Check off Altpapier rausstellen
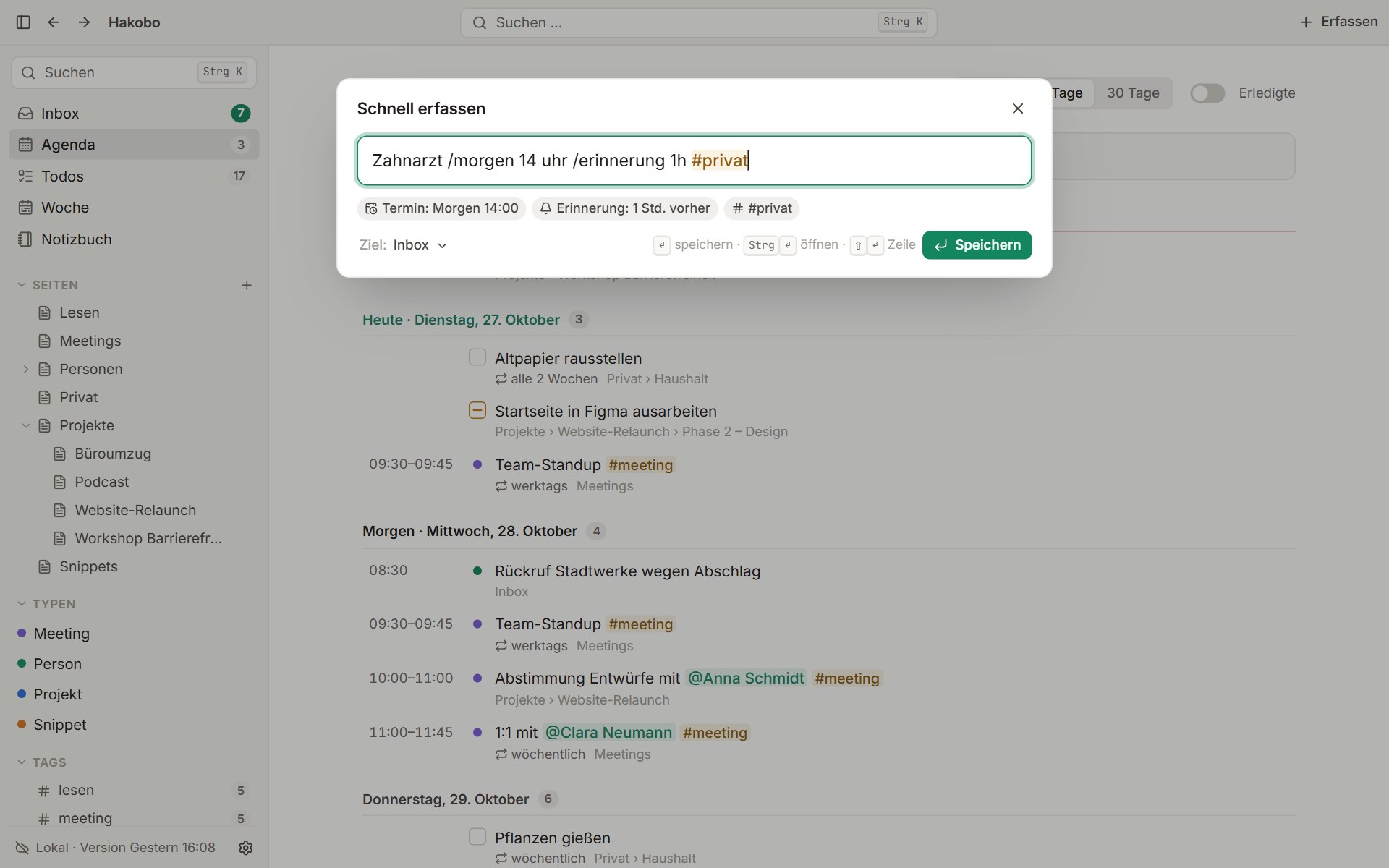Image resolution: width=1389 pixels, height=868 pixels. coord(477,357)
